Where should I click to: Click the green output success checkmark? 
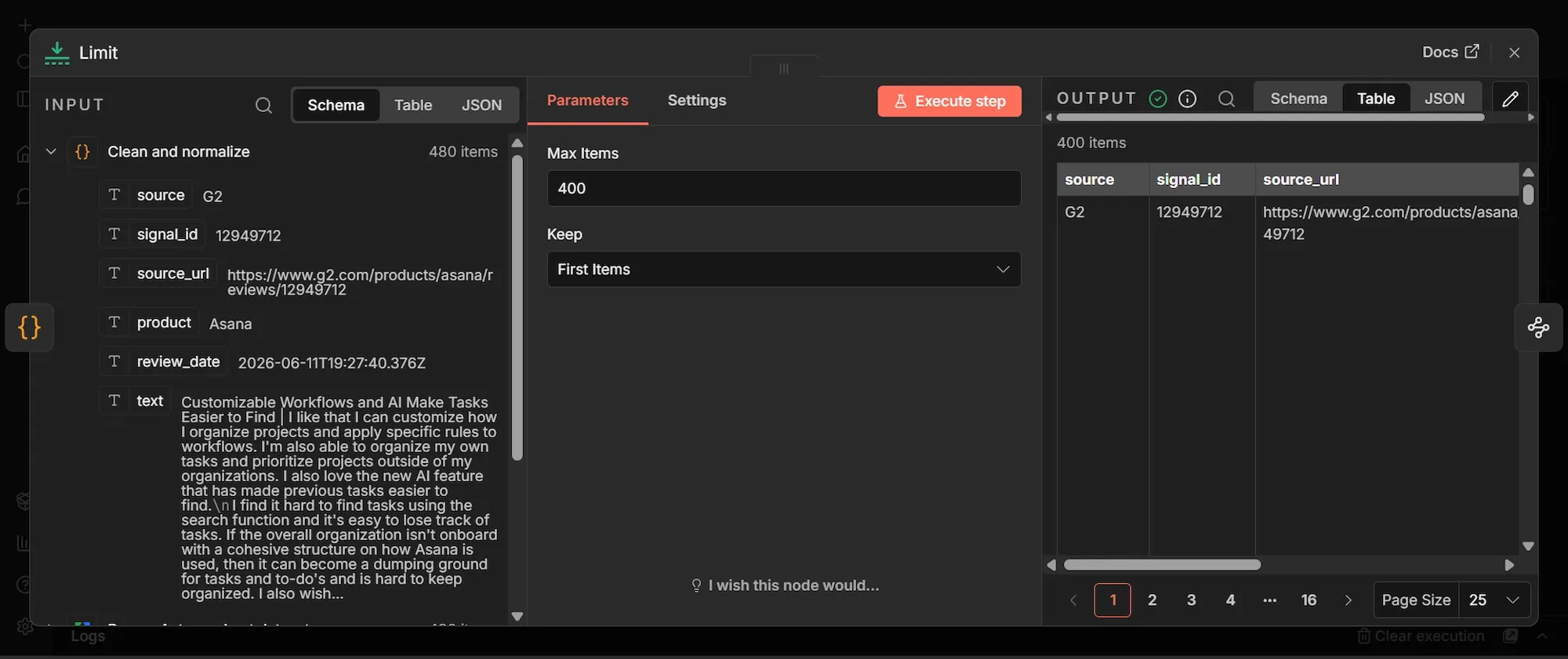1157,99
